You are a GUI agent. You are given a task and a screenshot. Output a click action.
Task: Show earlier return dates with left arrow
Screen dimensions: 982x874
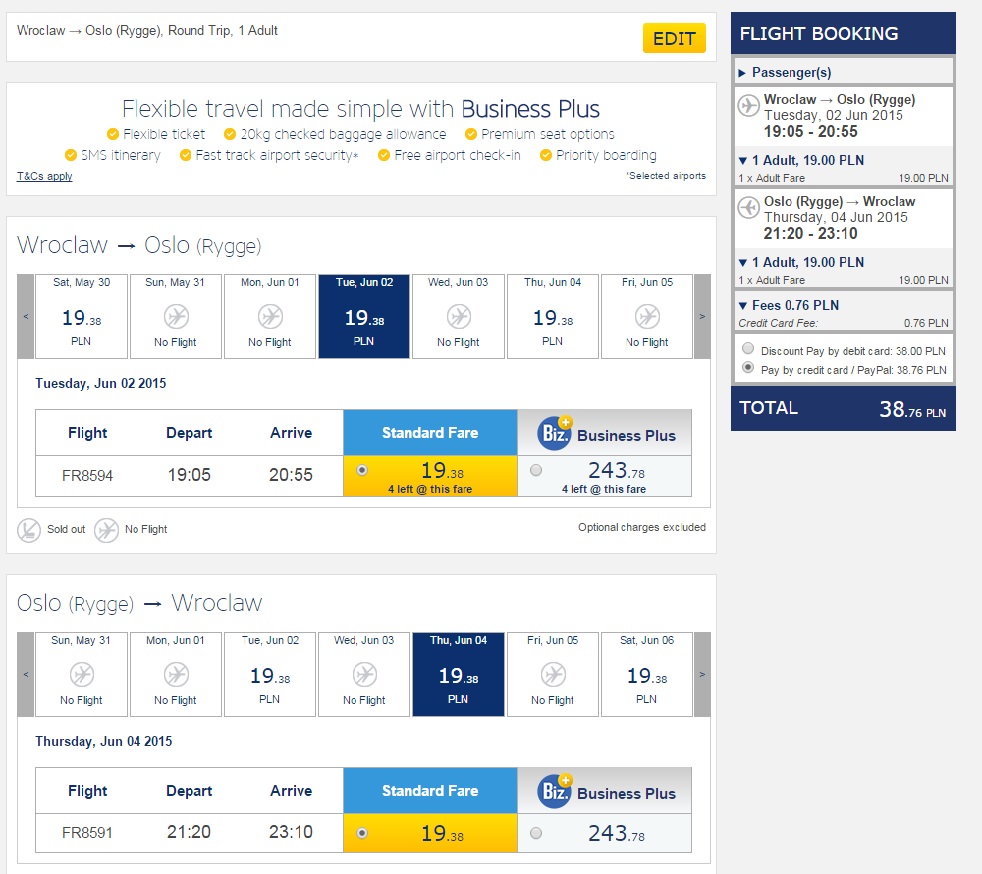coord(26,674)
